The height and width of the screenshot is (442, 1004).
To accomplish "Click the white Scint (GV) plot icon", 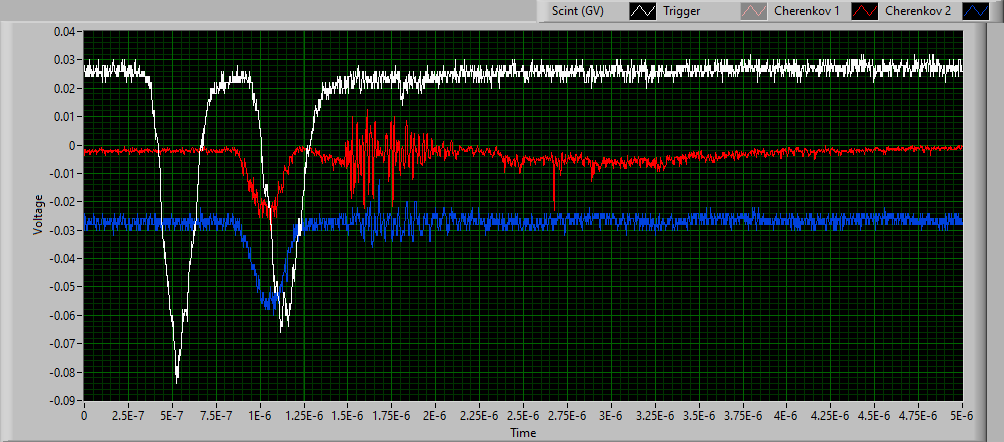I will click(x=643, y=12).
